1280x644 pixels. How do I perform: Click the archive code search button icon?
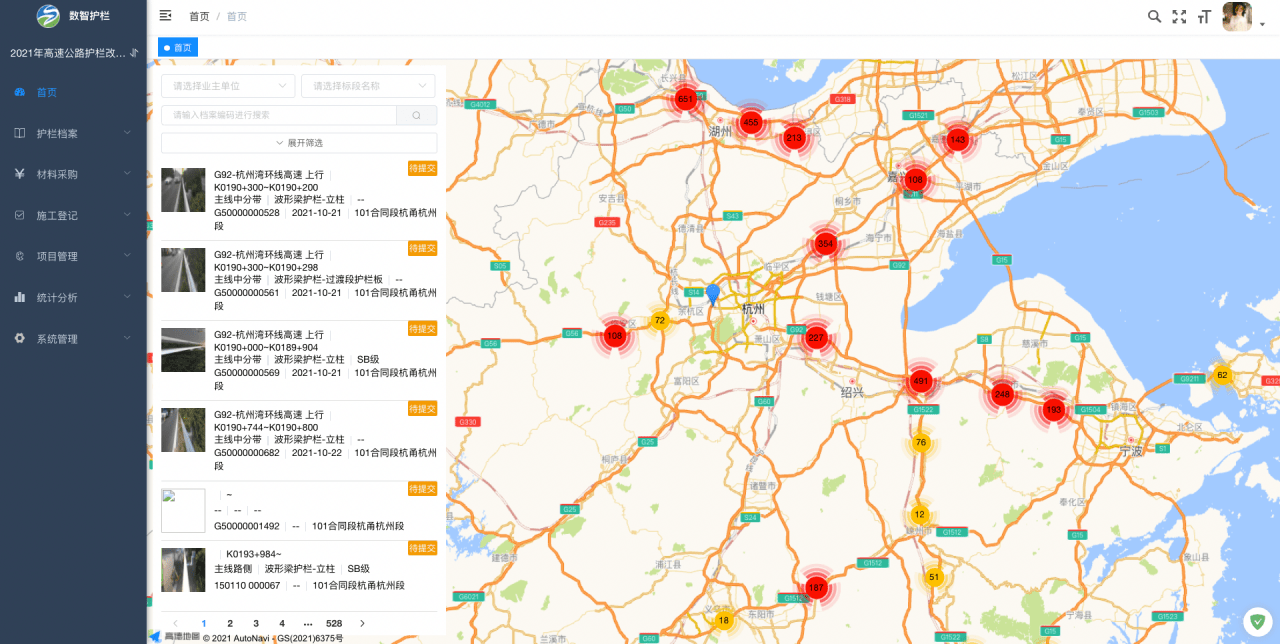(416, 115)
